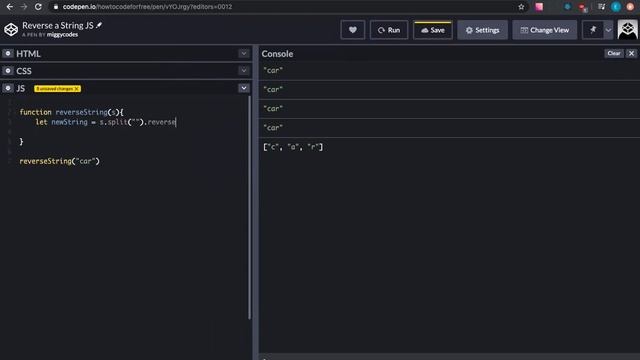Image resolution: width=640 pixels, height=360 pixels.
Task: Open the user profile avatar
Action: [x=627, y=29]
